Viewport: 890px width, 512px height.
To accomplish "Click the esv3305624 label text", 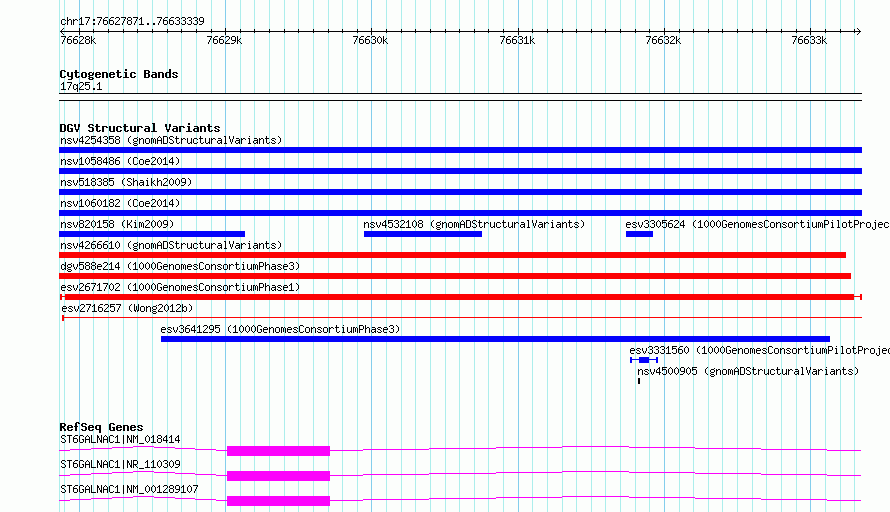I will [x=757, y=224].
